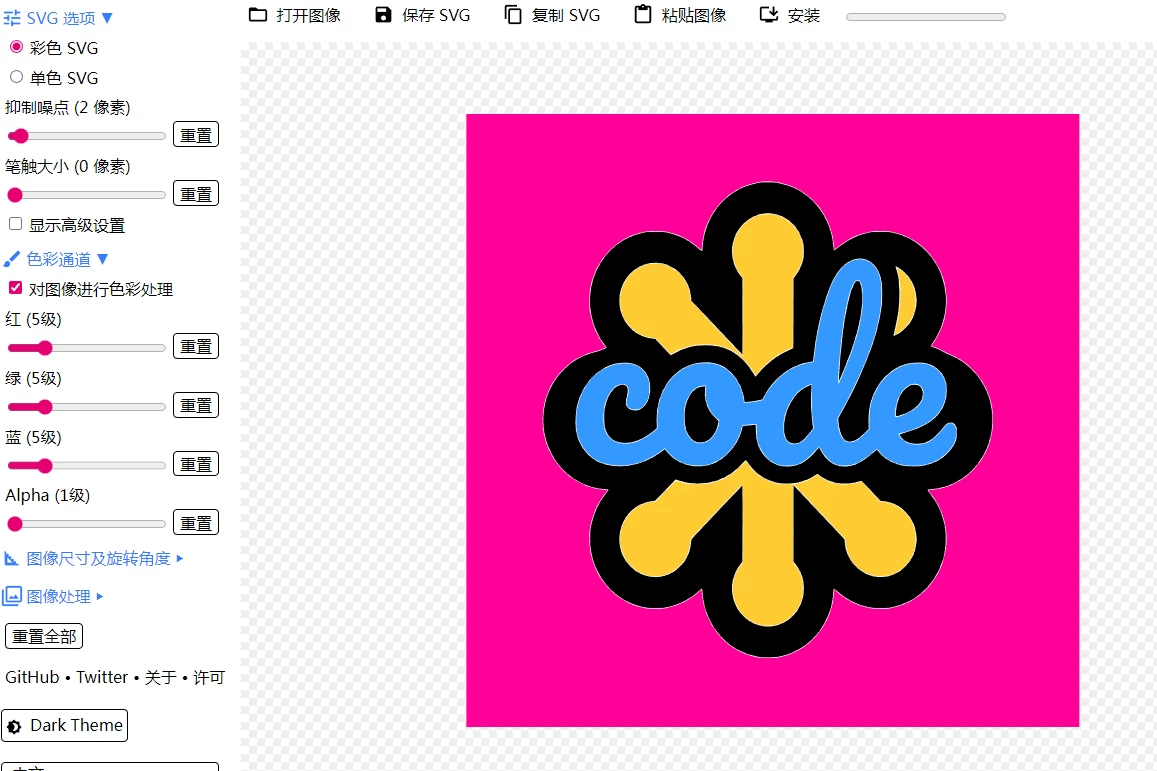Disable 对图像进行色彩处理 checkbox
The width and height of the screenshot is (1157, 771).
[14, 288]
